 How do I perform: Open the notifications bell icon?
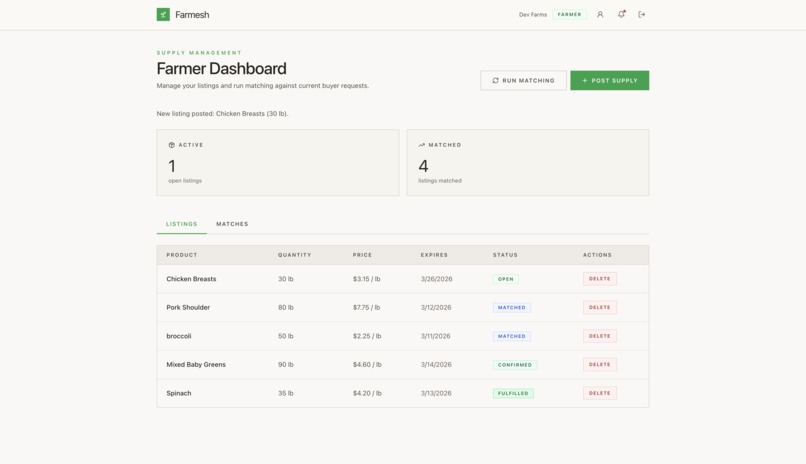621,14
